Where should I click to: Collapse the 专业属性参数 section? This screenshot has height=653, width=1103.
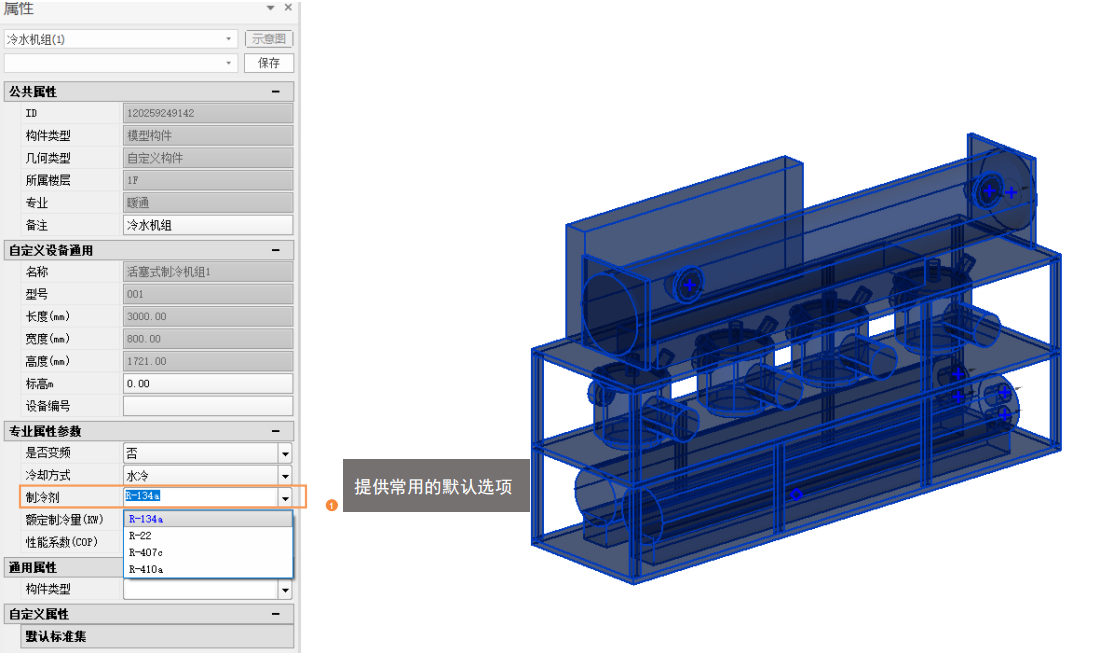[x=275, y=432]
